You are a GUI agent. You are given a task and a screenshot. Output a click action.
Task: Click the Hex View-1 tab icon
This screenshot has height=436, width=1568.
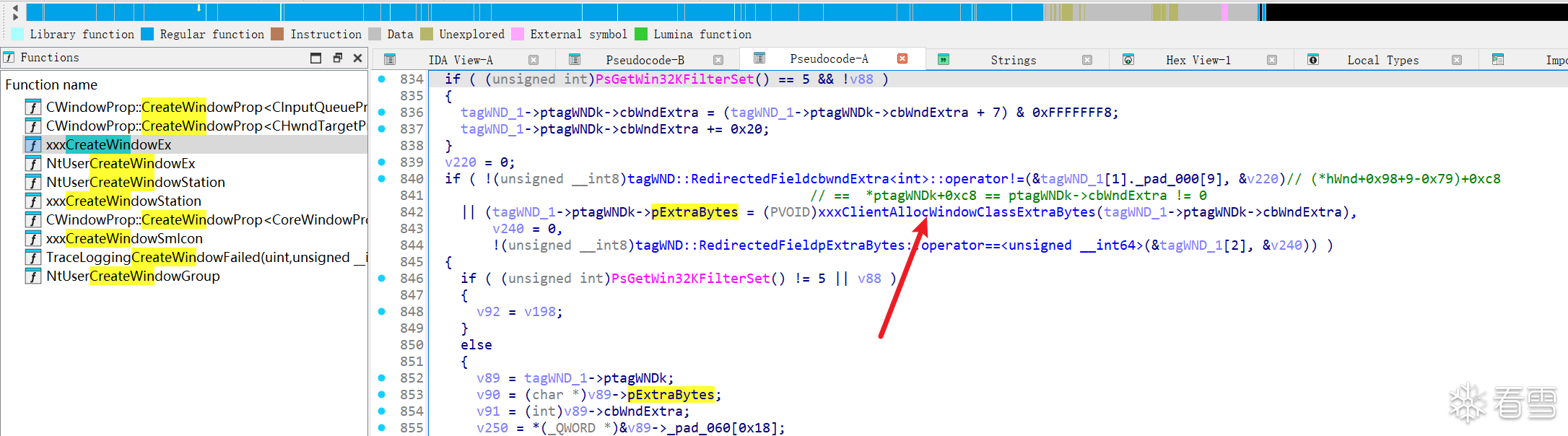coord(1128,60)
